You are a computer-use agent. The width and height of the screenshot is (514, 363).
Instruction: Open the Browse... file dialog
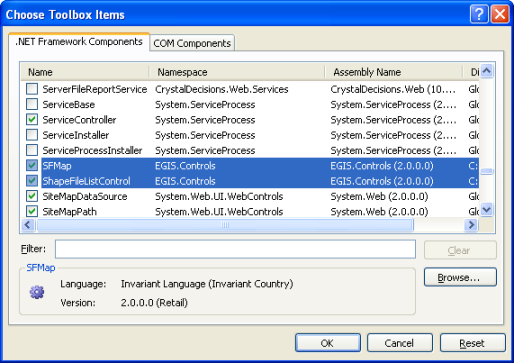click(x=460, y=277)
